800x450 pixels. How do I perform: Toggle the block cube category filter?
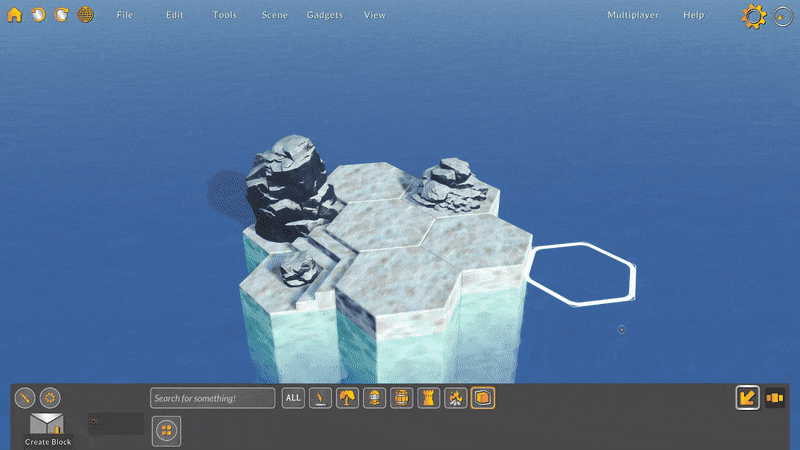483,398
